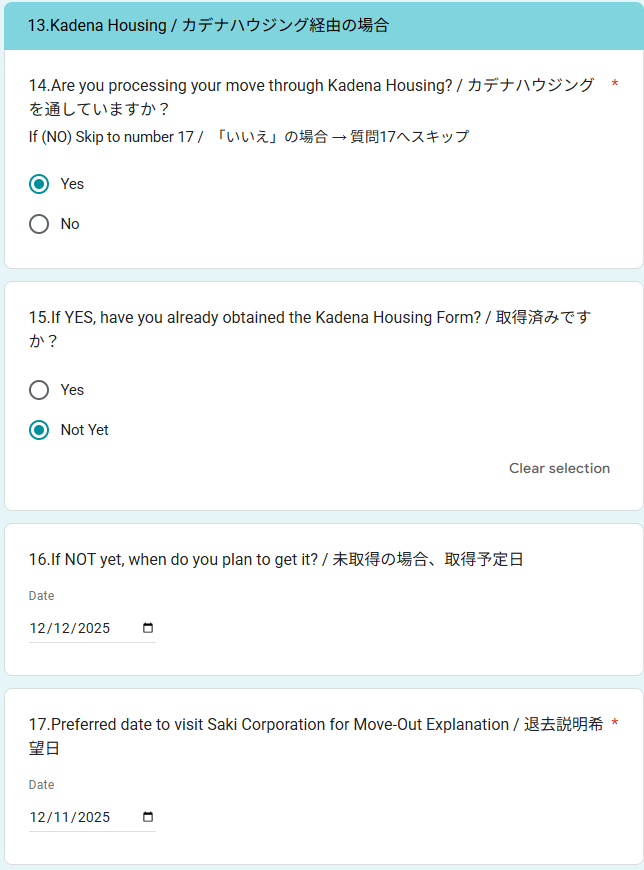644x870 pixels.
Task: Click the Clear selection button
Action: click(559, 468)
